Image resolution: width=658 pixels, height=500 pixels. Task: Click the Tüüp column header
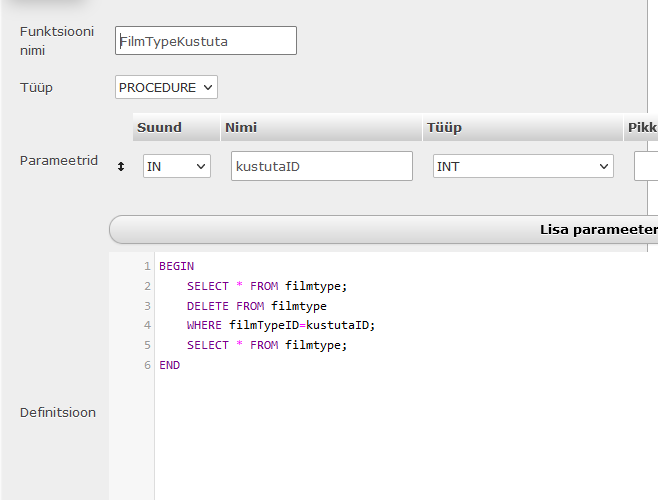point(523,127)
